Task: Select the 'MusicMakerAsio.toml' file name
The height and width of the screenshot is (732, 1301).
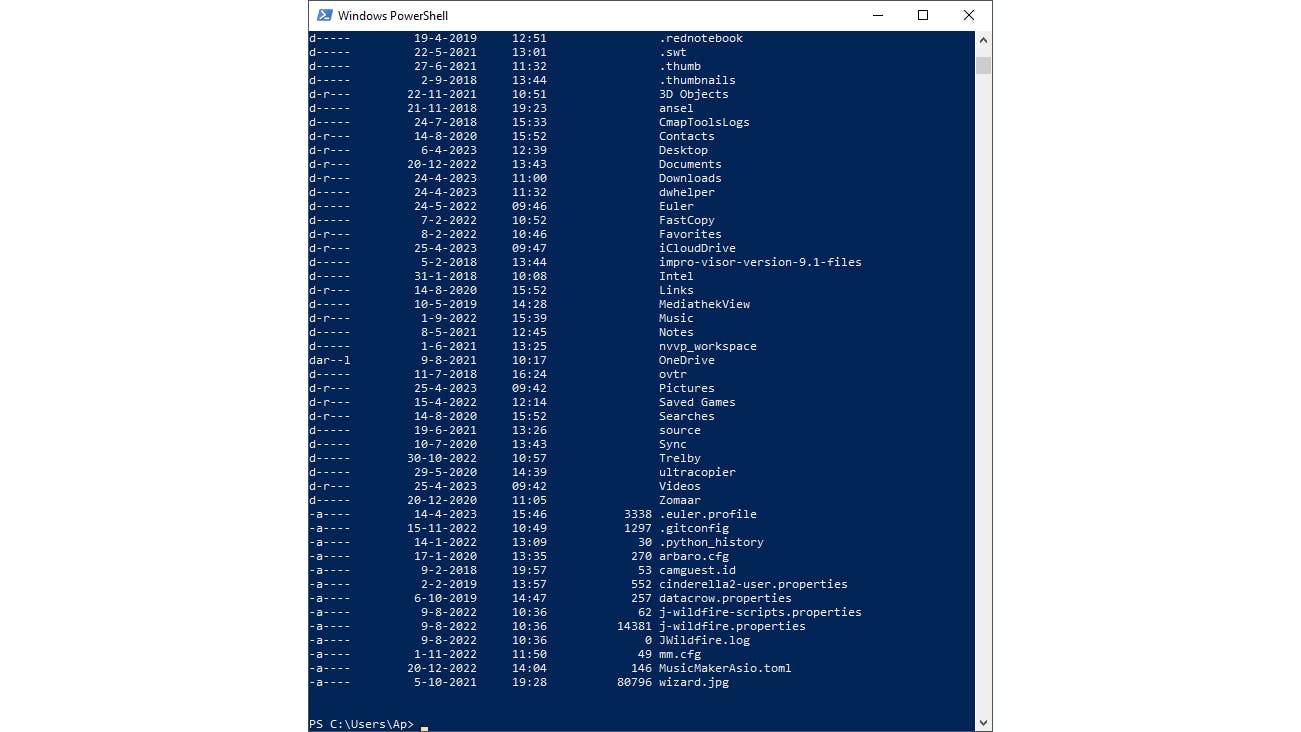Action: (x=725, y=668)
